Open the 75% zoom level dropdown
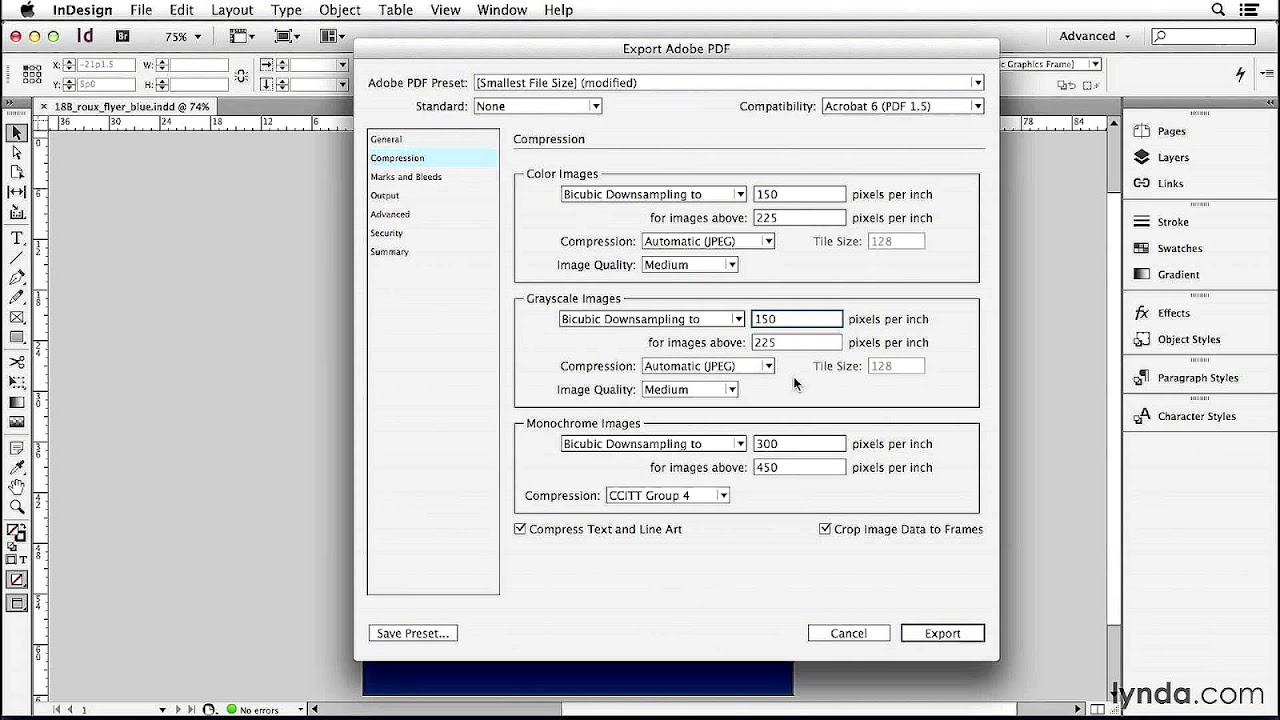The height and width of the screenshot is (720, 1280). pos(183,36)
